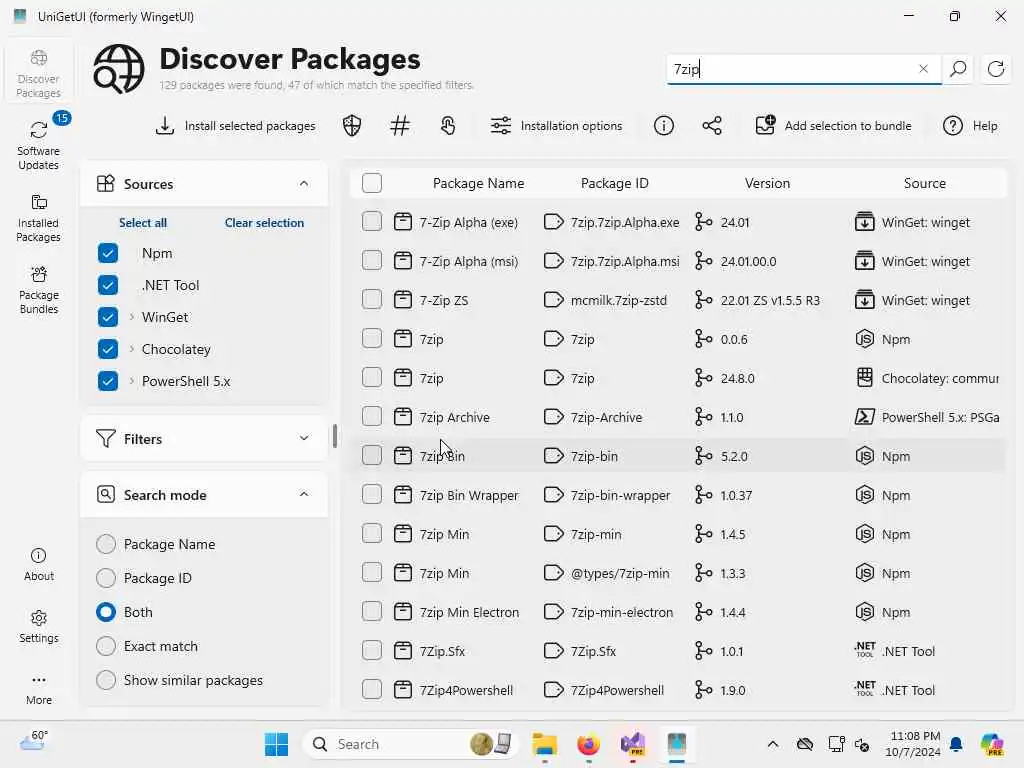Open Settings in the sidebar

[39, 627]
